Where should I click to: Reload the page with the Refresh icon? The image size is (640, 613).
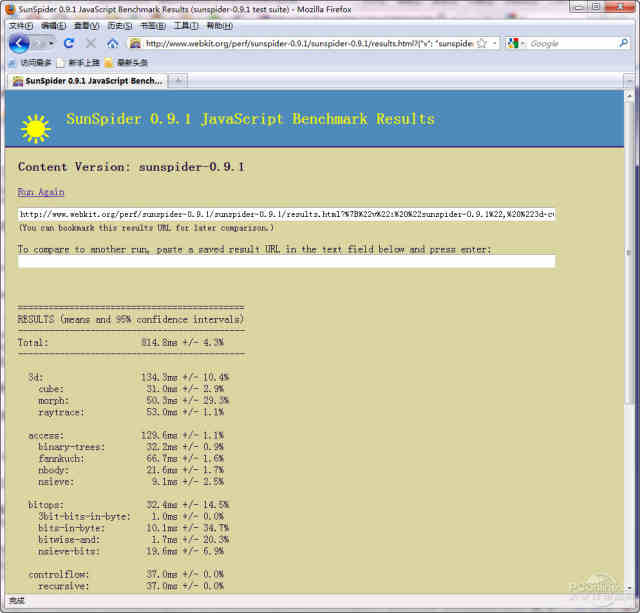(69, 43)
